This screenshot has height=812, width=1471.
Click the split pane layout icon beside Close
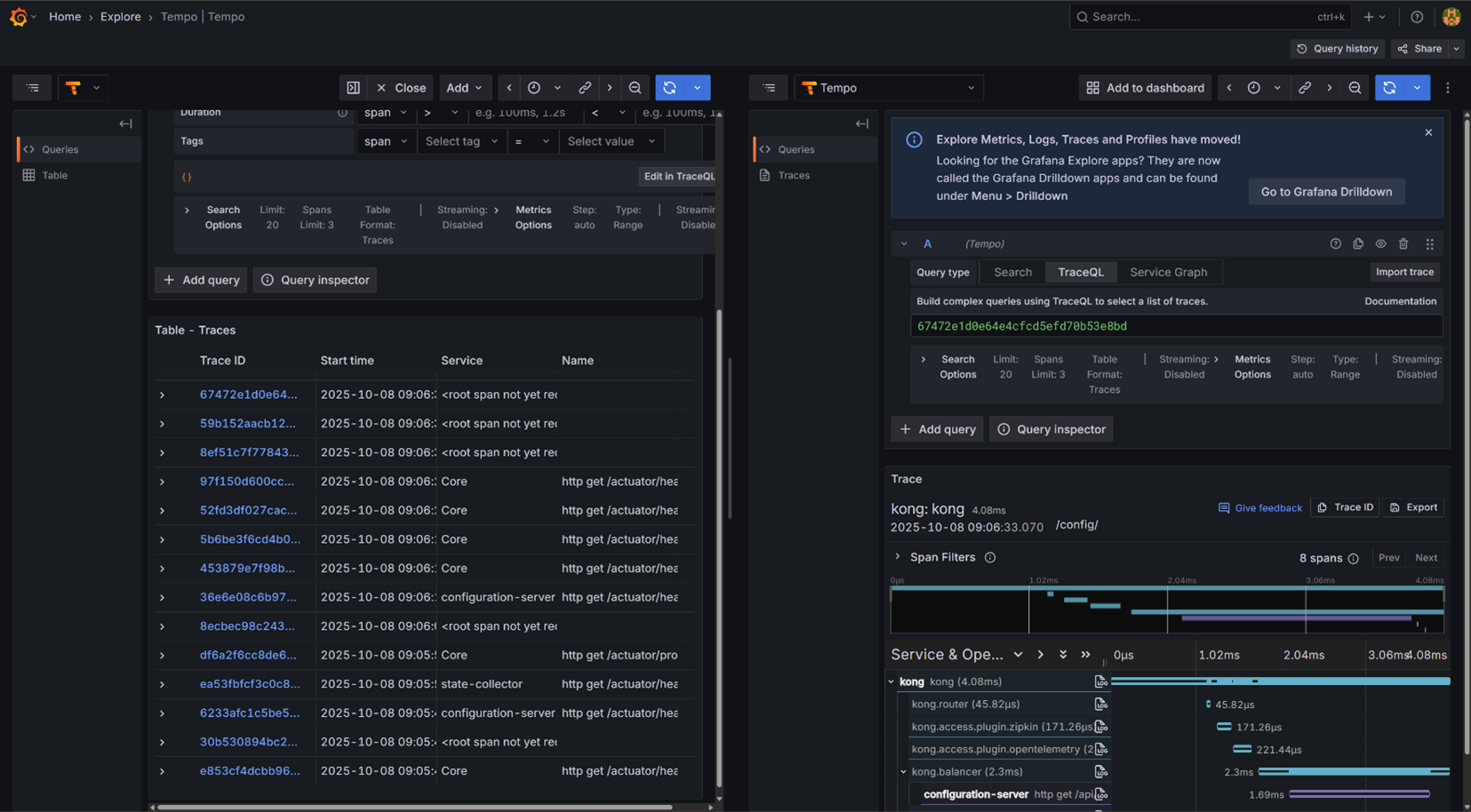tap(353, 88)
